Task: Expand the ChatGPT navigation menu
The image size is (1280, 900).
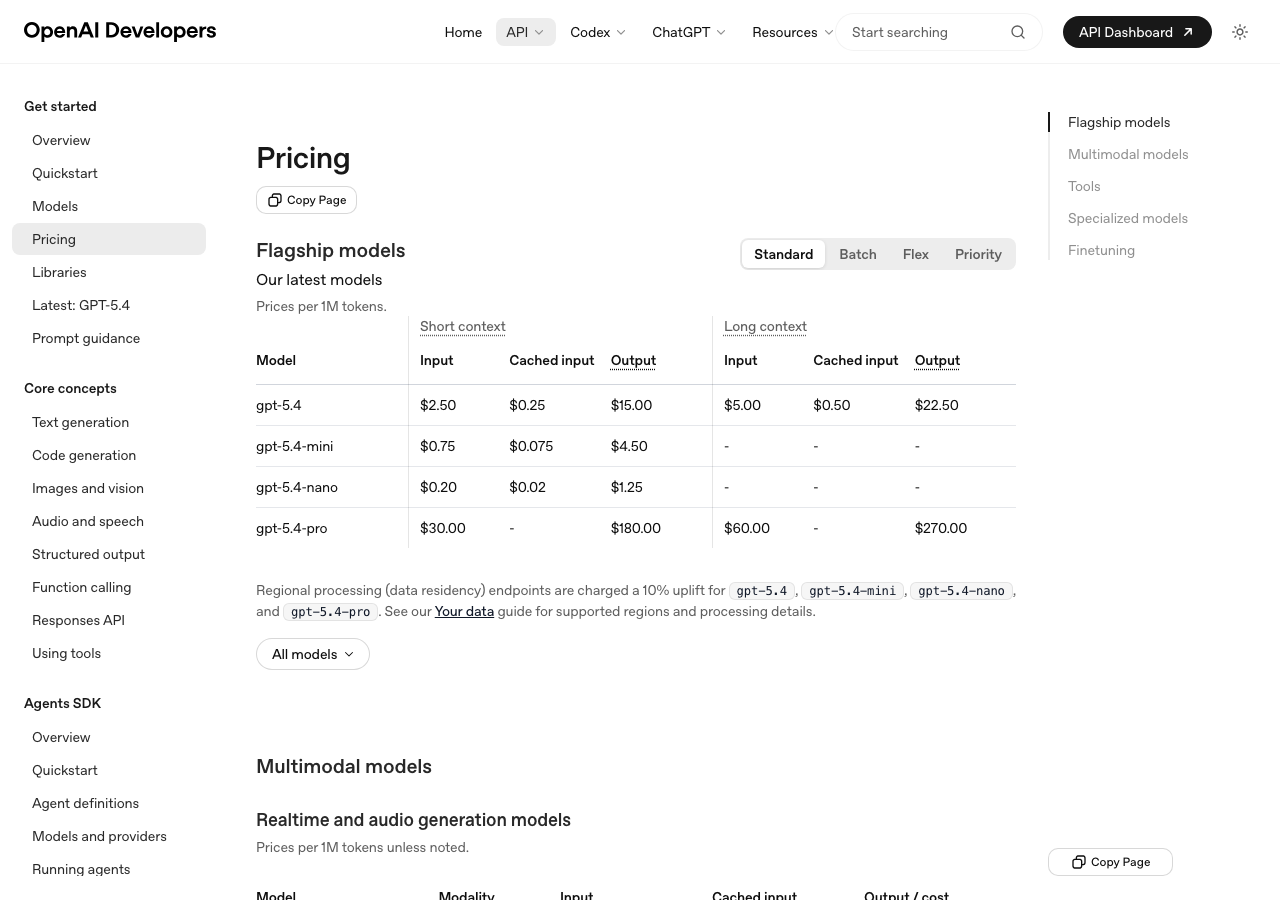Action: (689, 32)
